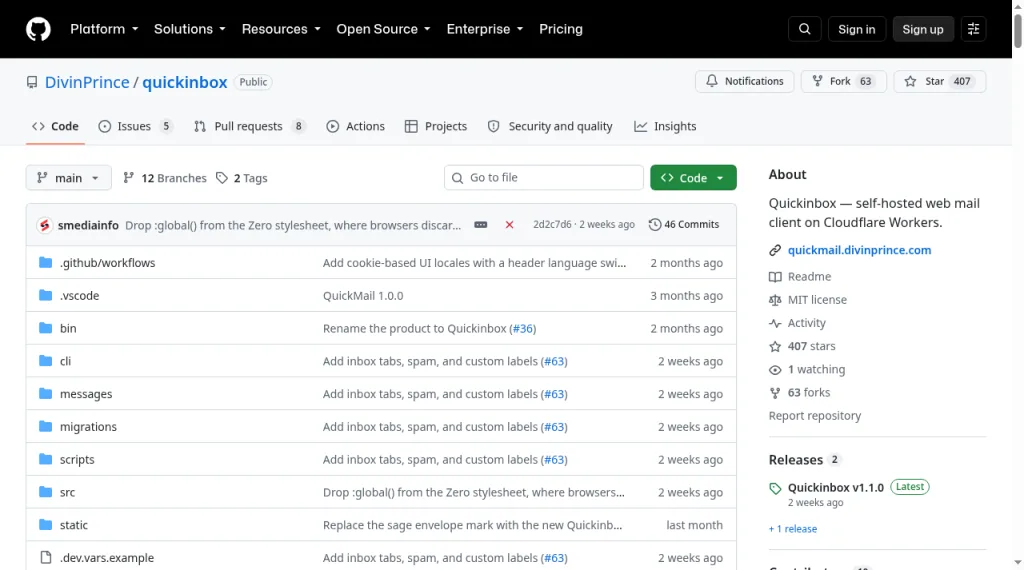
Task: Click the eye icon beside 1 watching
Action: 775,370
